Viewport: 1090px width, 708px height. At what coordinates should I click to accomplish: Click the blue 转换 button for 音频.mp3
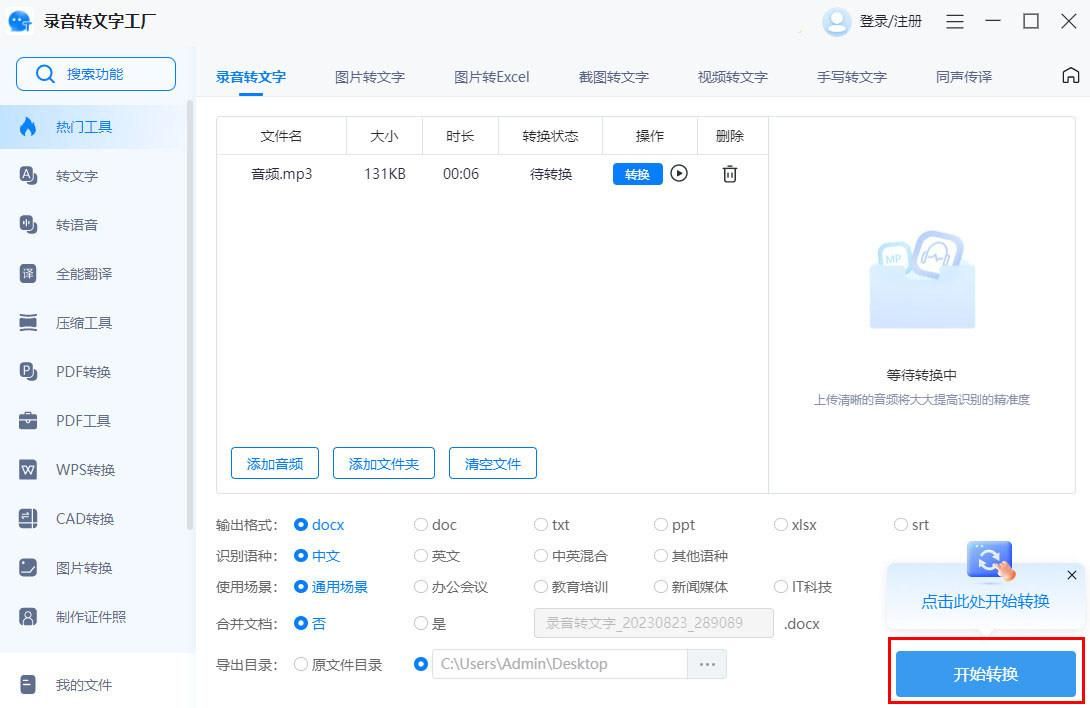[x=637, y=174]
